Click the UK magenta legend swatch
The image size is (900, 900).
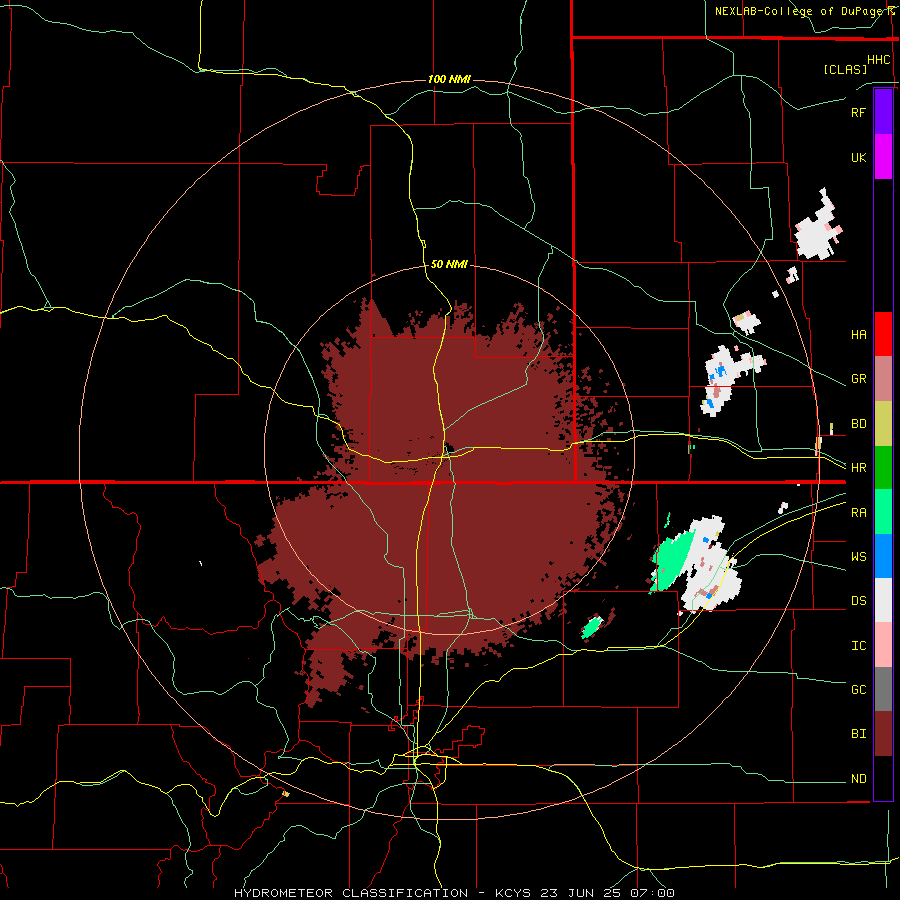883,157
